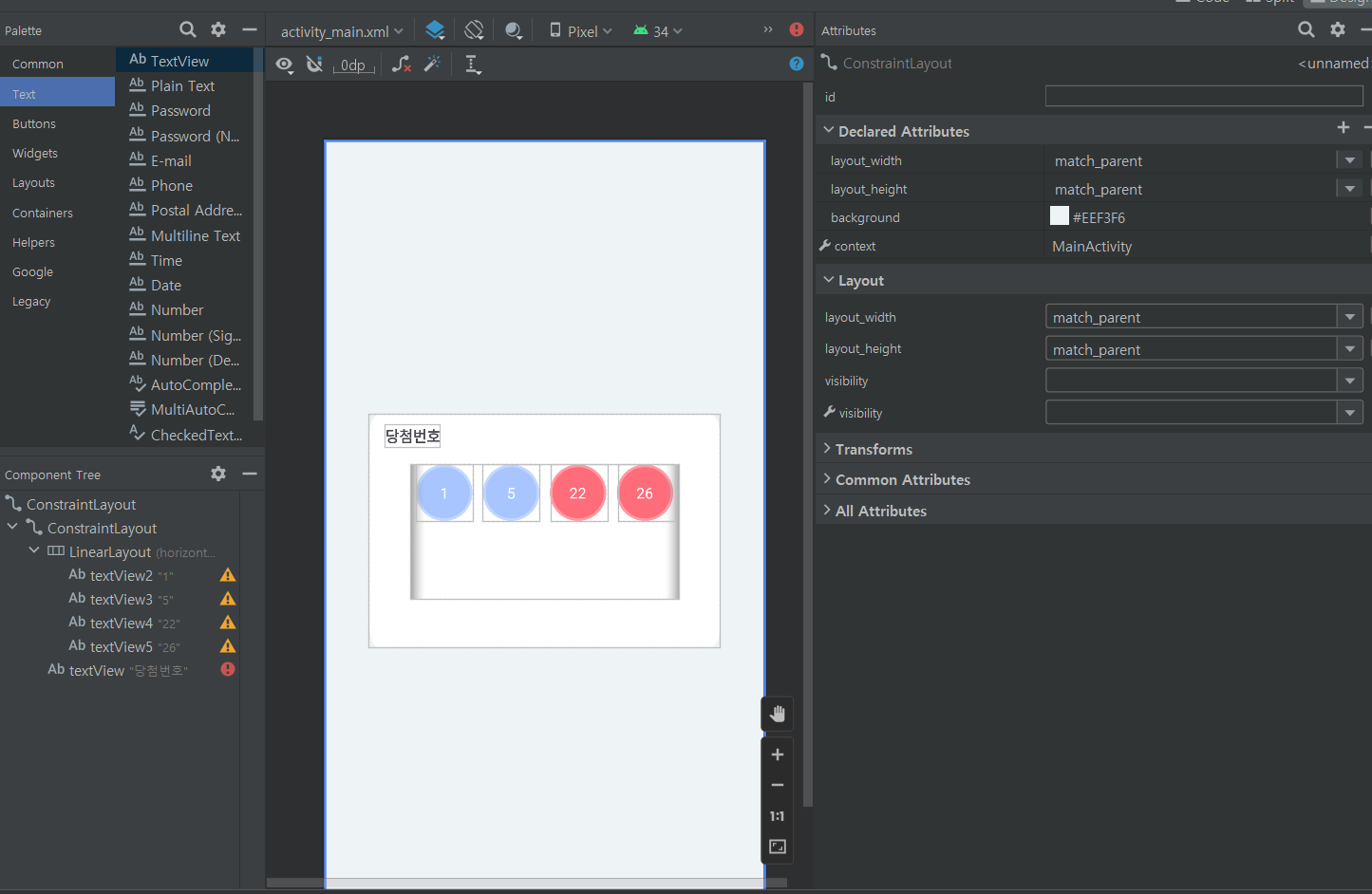Click warning icon beside textView4
Screen dimensions: 1372x894
228,623
